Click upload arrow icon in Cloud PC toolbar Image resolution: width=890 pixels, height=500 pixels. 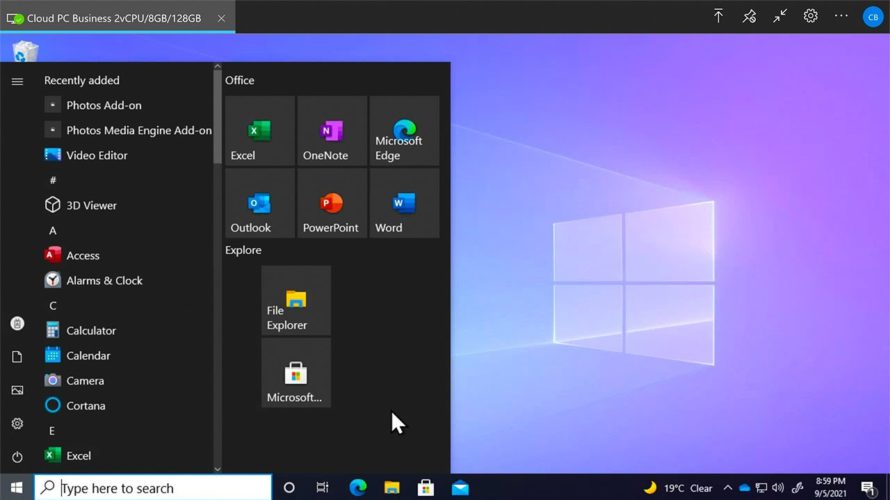click(718, 16)
